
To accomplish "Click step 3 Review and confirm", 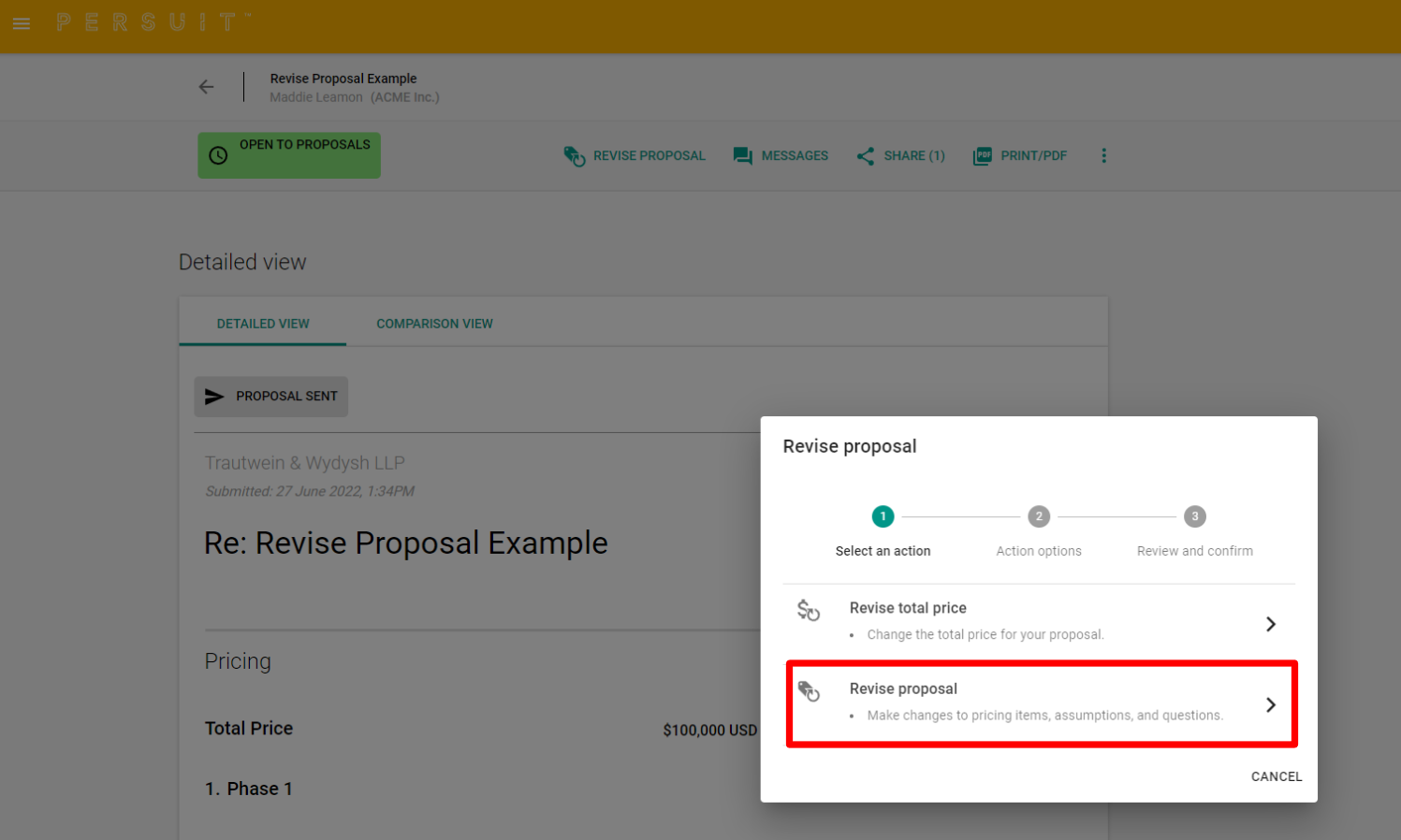I will pyautogui.click(x=1194, y=516).
